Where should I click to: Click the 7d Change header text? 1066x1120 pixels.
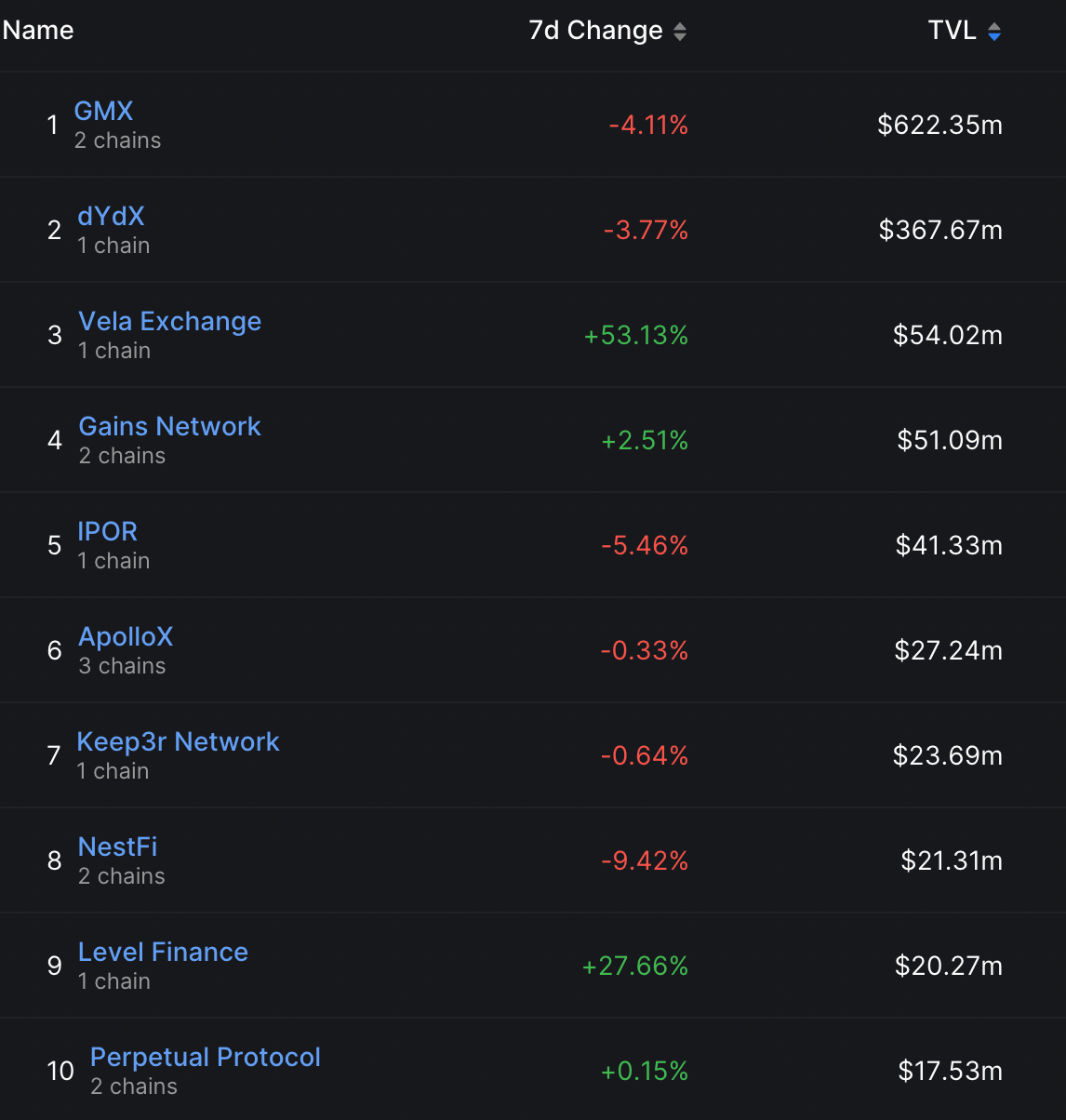(x=595, y=31)
